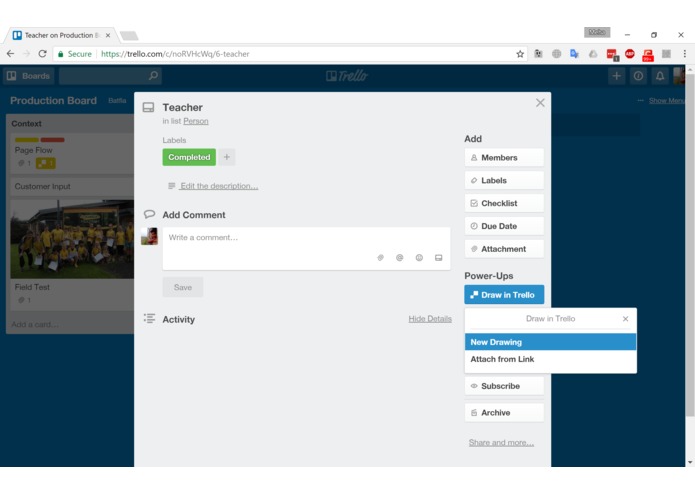Open the info icon in Trello header
Screen dimensions: 695x494
[638, 76]
